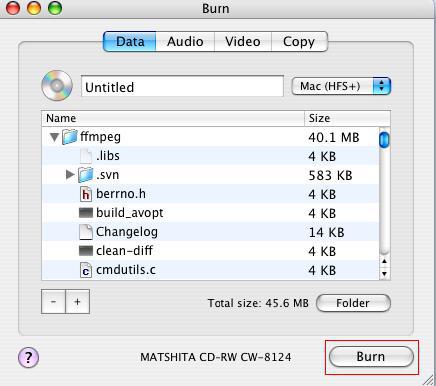The image size is (436, 386).
Task: Click the CD disc icon
Action: [57, 86]
